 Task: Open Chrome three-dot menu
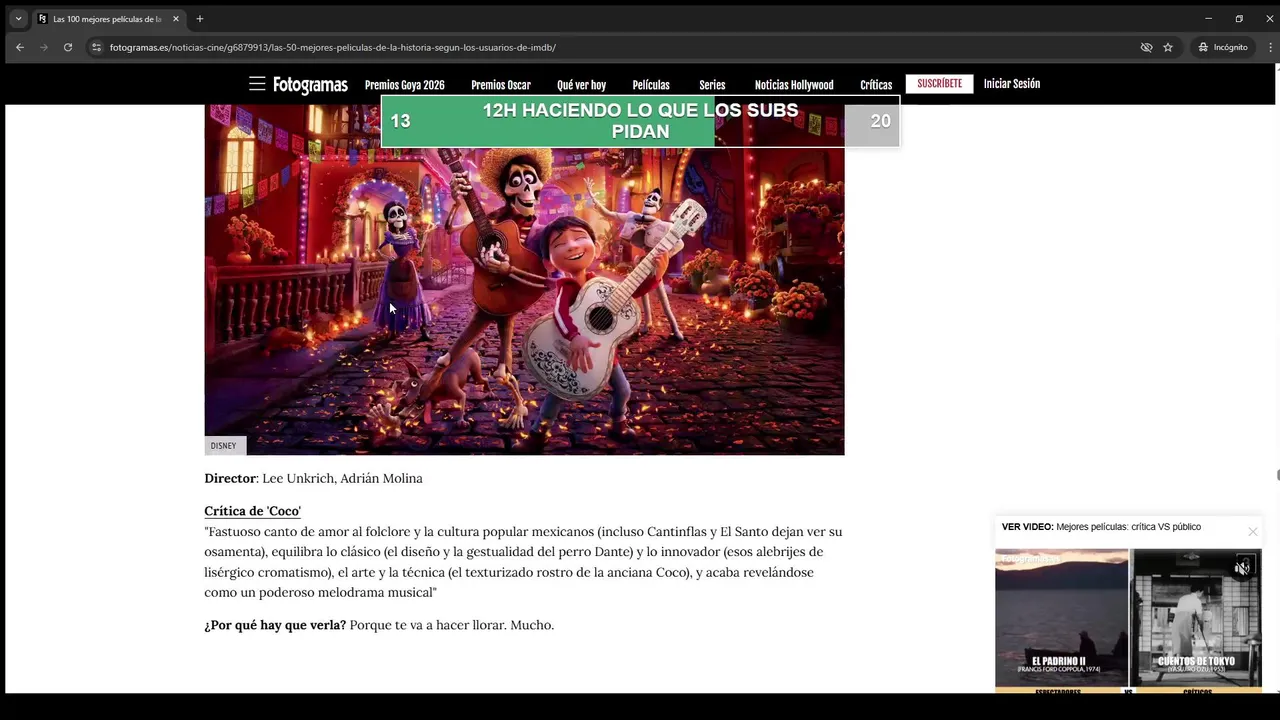pyautogui.click(x=1271, y=47)
